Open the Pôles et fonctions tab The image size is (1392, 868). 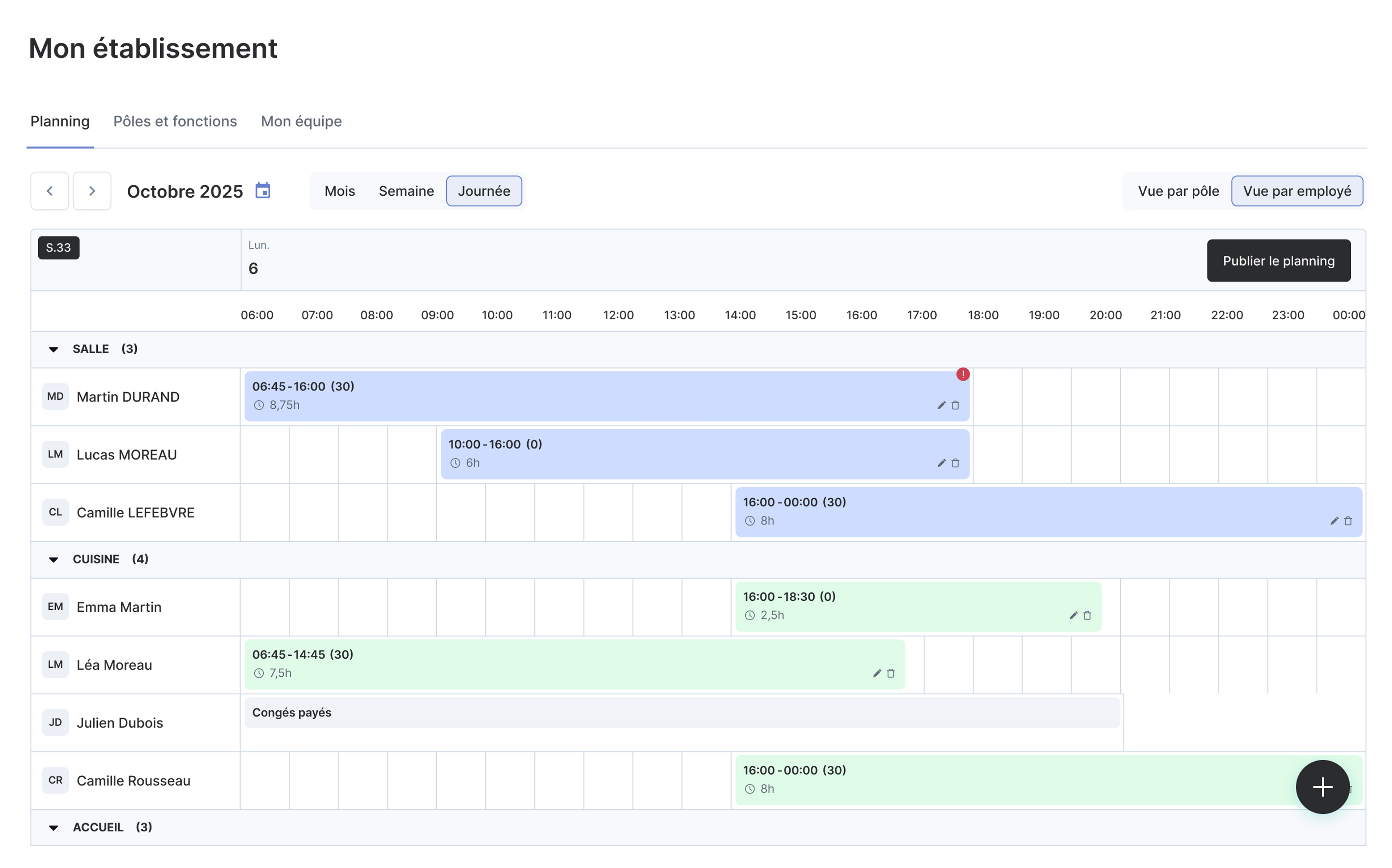point(175,122)
